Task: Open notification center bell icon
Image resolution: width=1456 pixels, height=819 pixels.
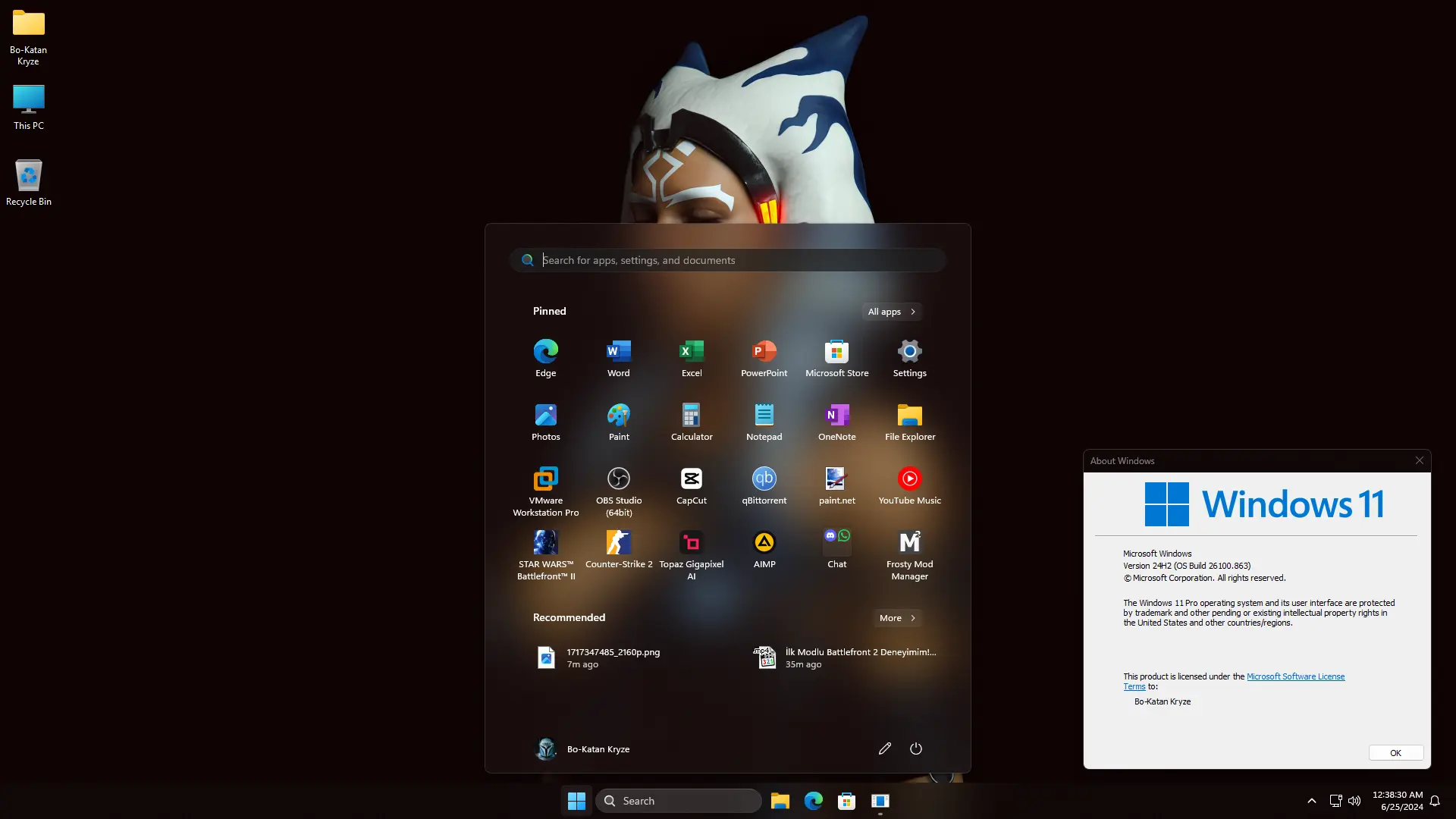Action: click(1435, 801)
